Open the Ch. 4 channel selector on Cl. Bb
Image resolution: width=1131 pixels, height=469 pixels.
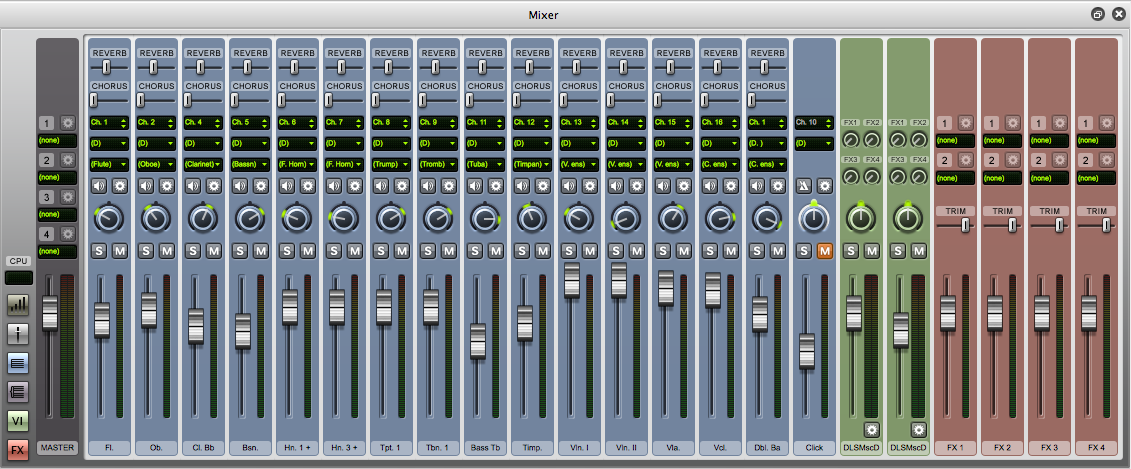point(201,123)
